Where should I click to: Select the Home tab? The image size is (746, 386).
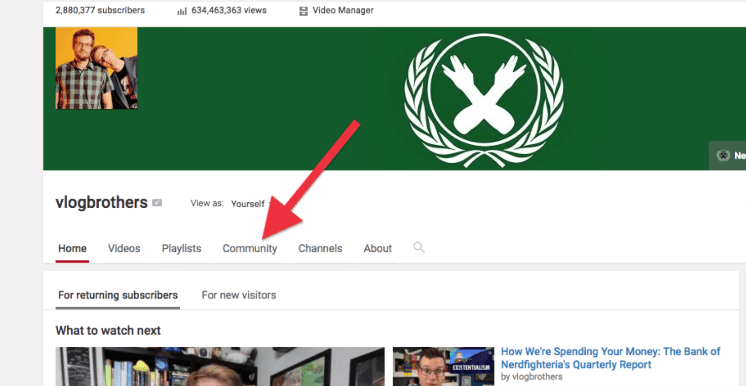[x=72, y=248]
